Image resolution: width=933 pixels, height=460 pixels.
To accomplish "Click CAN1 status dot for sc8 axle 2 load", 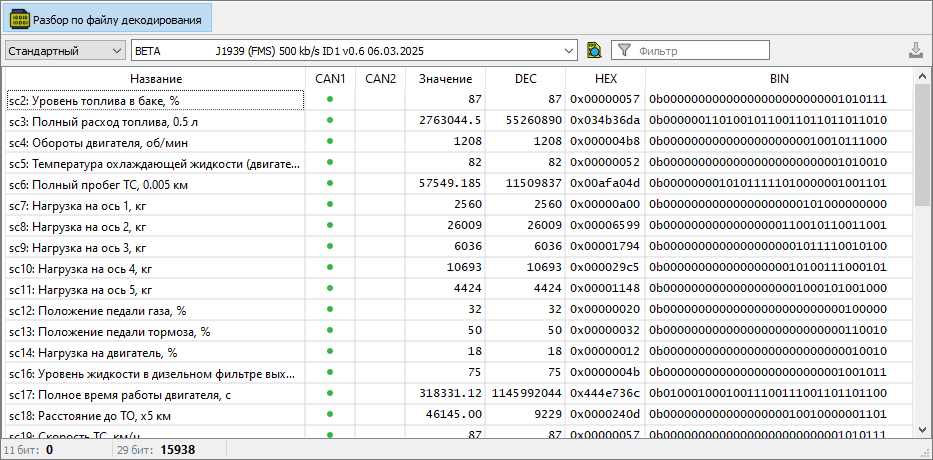I will tap(329, 226).
